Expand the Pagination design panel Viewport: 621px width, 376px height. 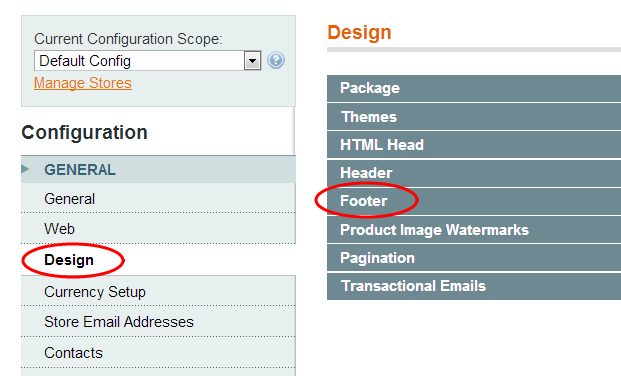click(x=474, y=258)
